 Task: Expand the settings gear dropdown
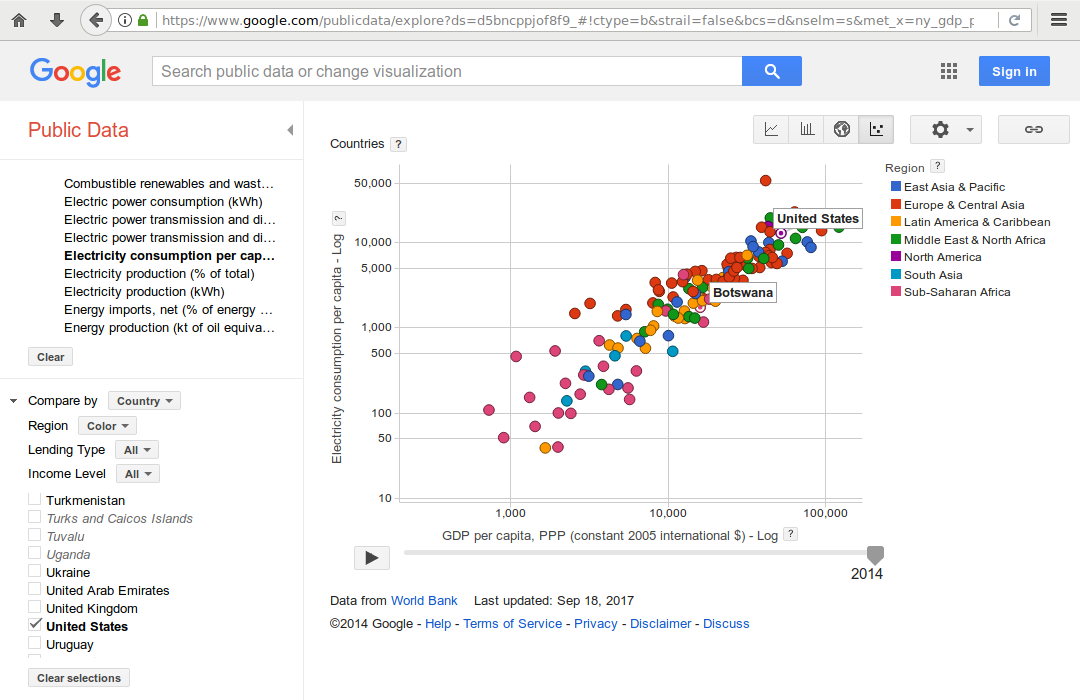coord(946,129)
